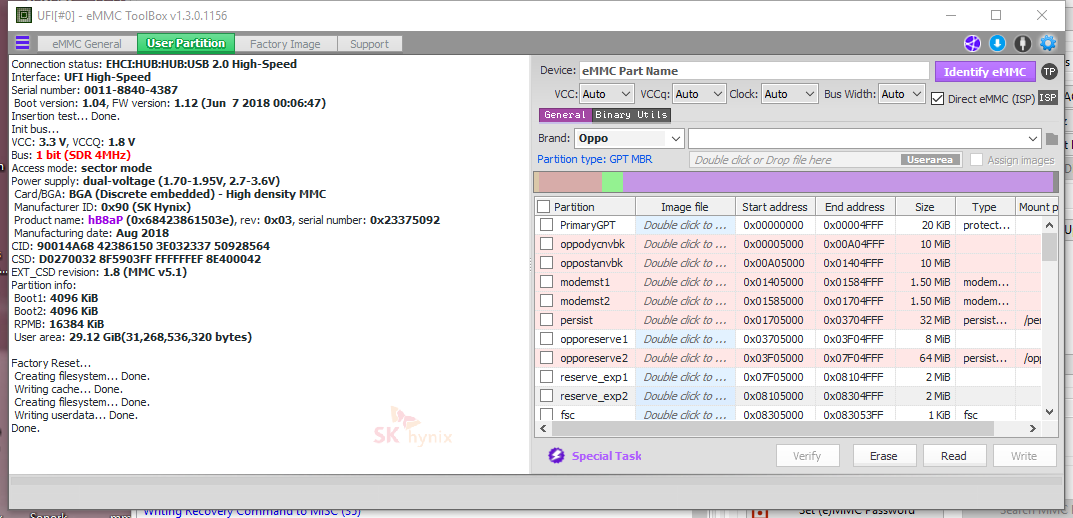Check the fsc partition checkbox
This screenshot has height=518, width=1073.
[546, 414]
